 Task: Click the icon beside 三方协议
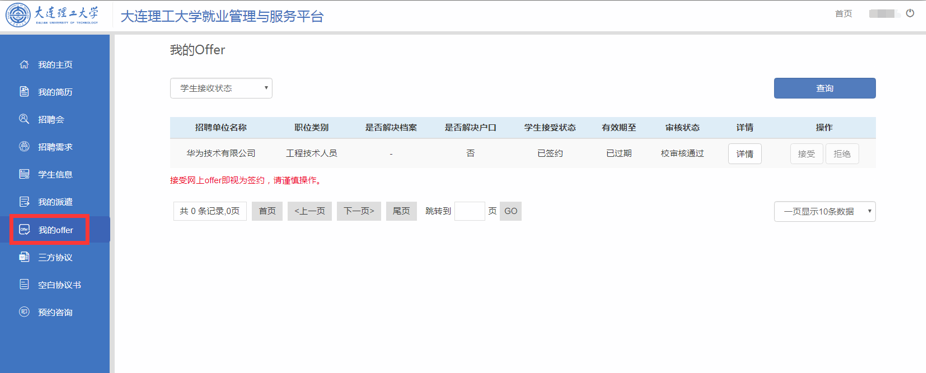point(24,257)
